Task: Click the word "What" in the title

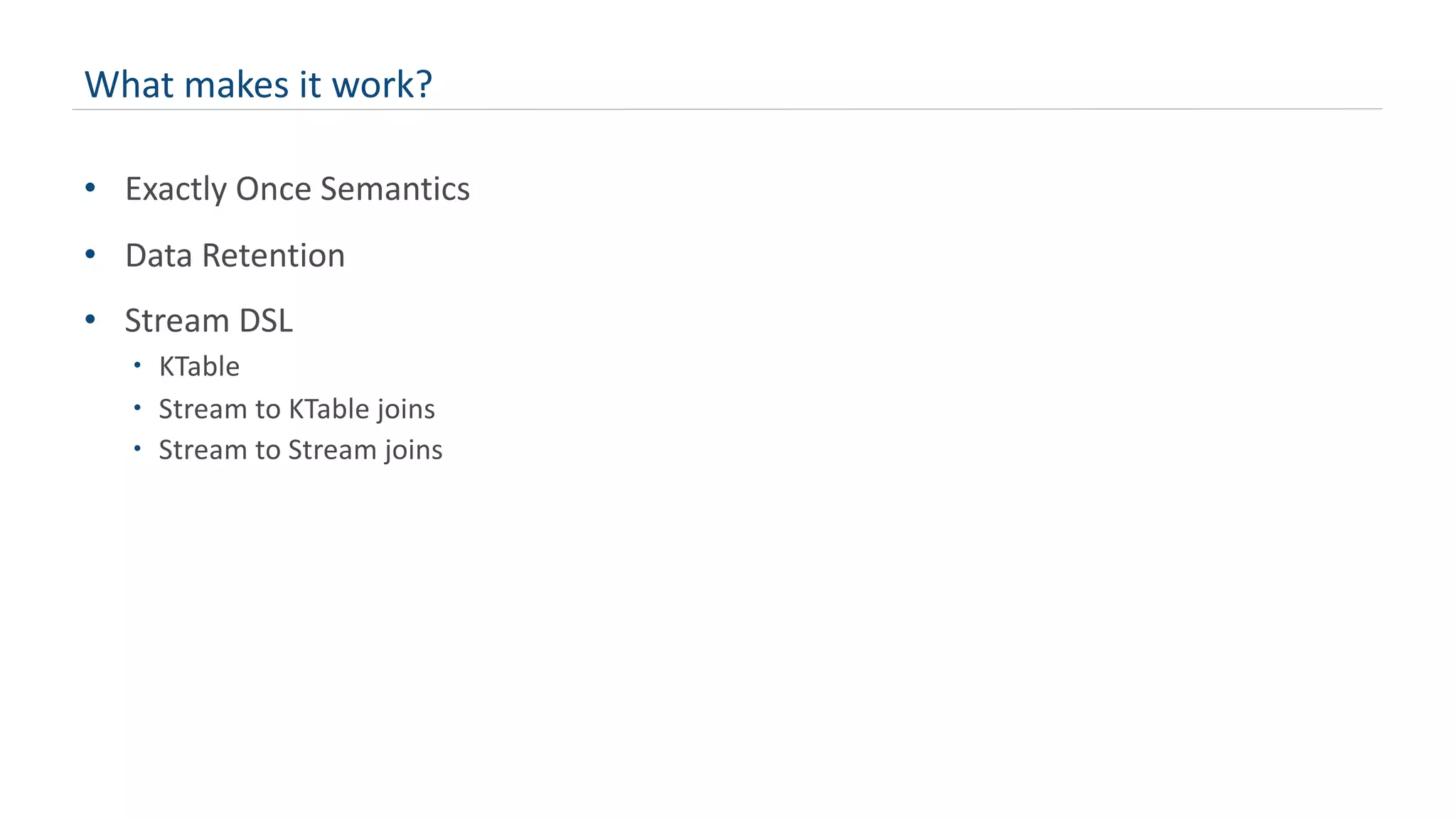Action: pos(129,85)
